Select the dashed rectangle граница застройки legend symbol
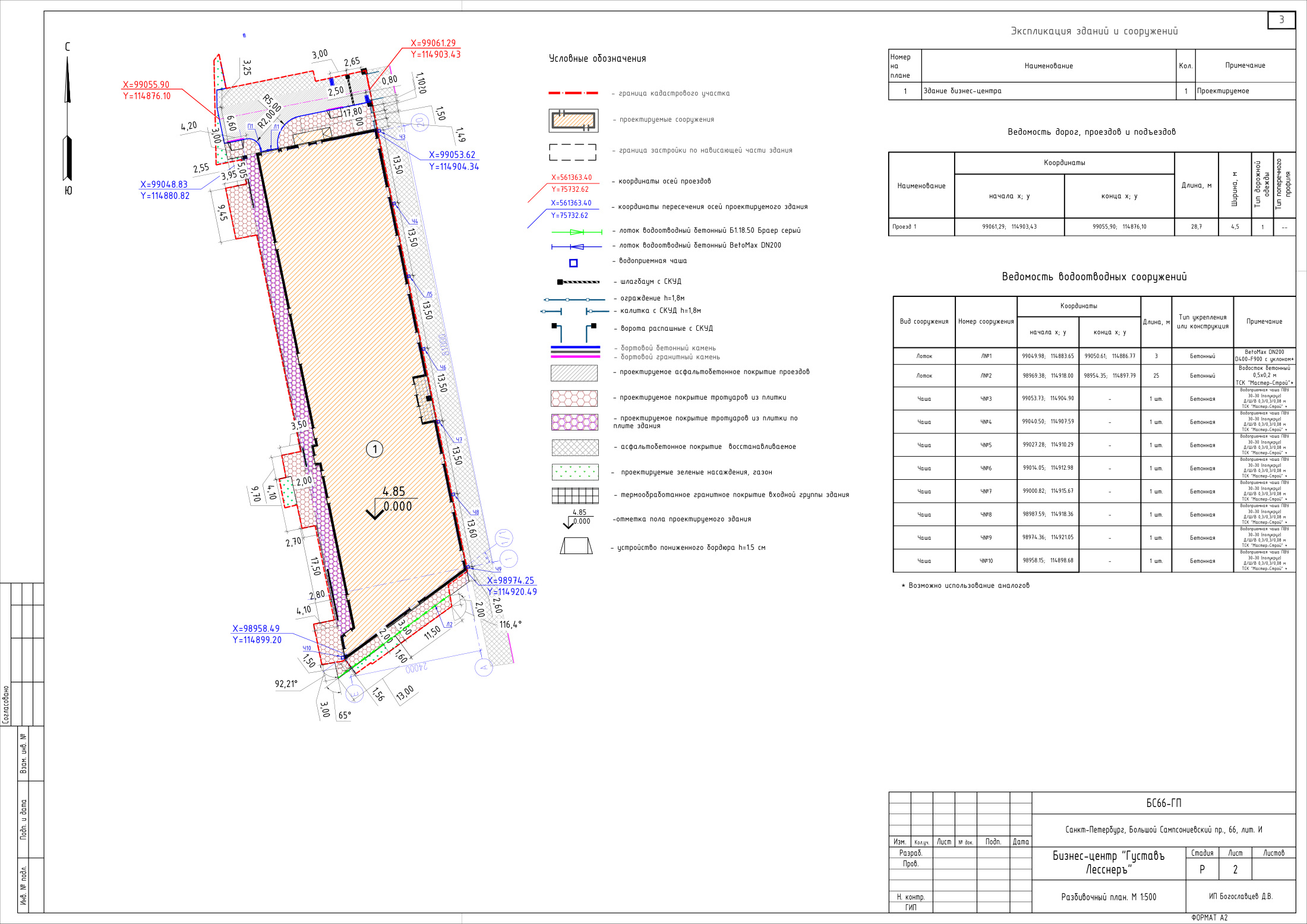This screenshot has height=924, width=1307. pyautogui.click(x=573, y=152)
